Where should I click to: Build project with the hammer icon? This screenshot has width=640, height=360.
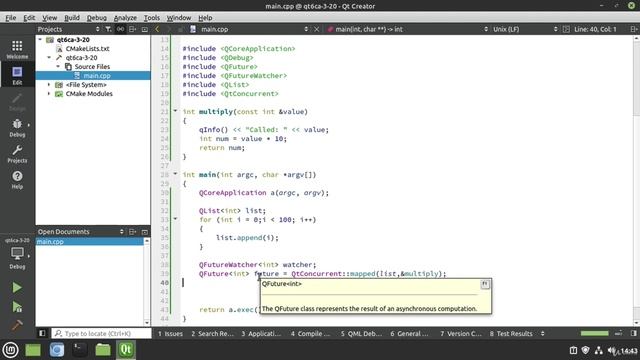[x=17, y=325]
